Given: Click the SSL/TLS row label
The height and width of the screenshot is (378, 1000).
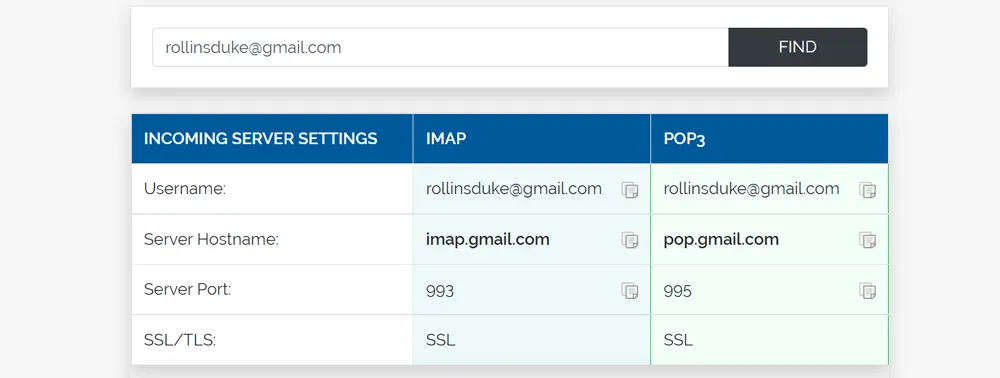Looking at the screenshot, I should point(180,340).
